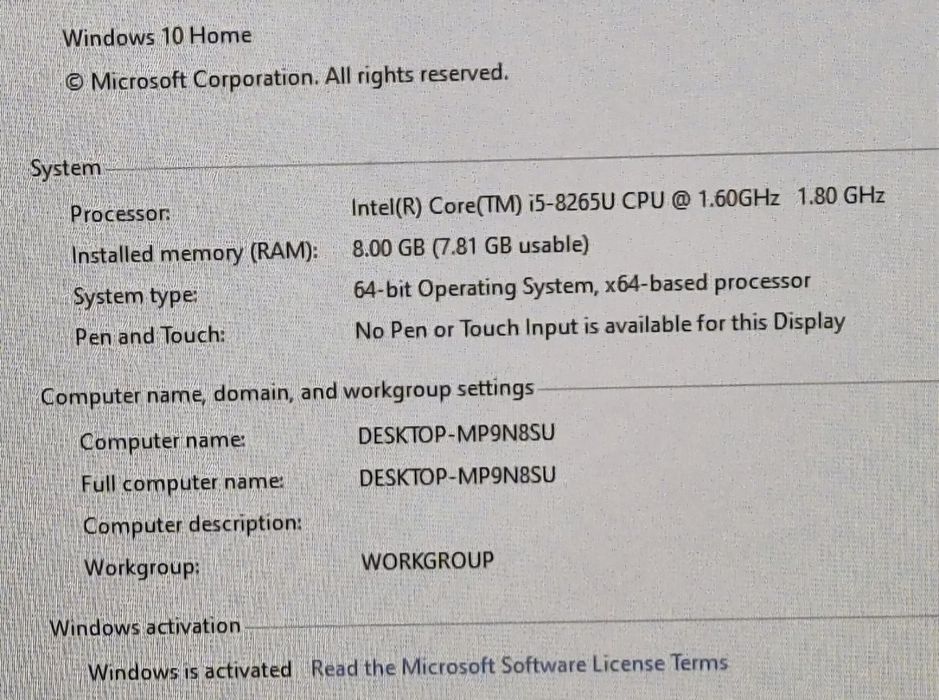
Task: Select the 64-bit Operating System value
Action: click(x=581, y=286)
